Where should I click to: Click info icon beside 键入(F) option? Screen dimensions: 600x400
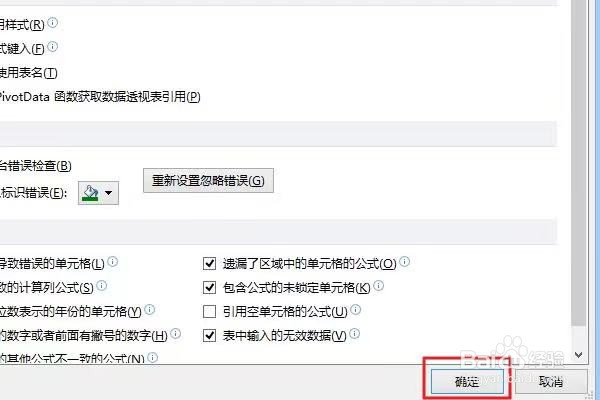coord(52,47)
